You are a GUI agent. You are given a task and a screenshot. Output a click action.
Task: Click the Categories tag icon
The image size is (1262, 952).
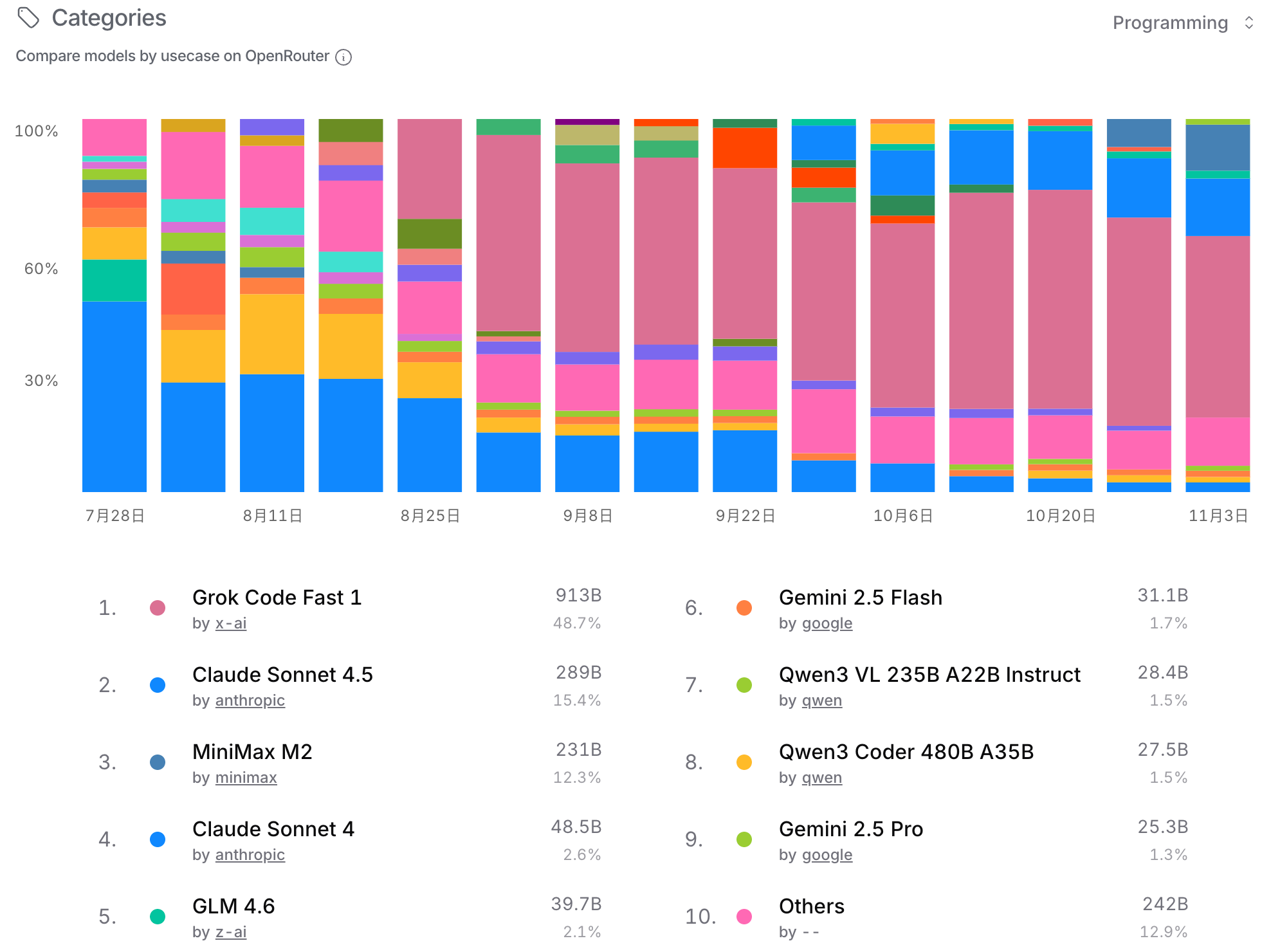click(28, 18)
